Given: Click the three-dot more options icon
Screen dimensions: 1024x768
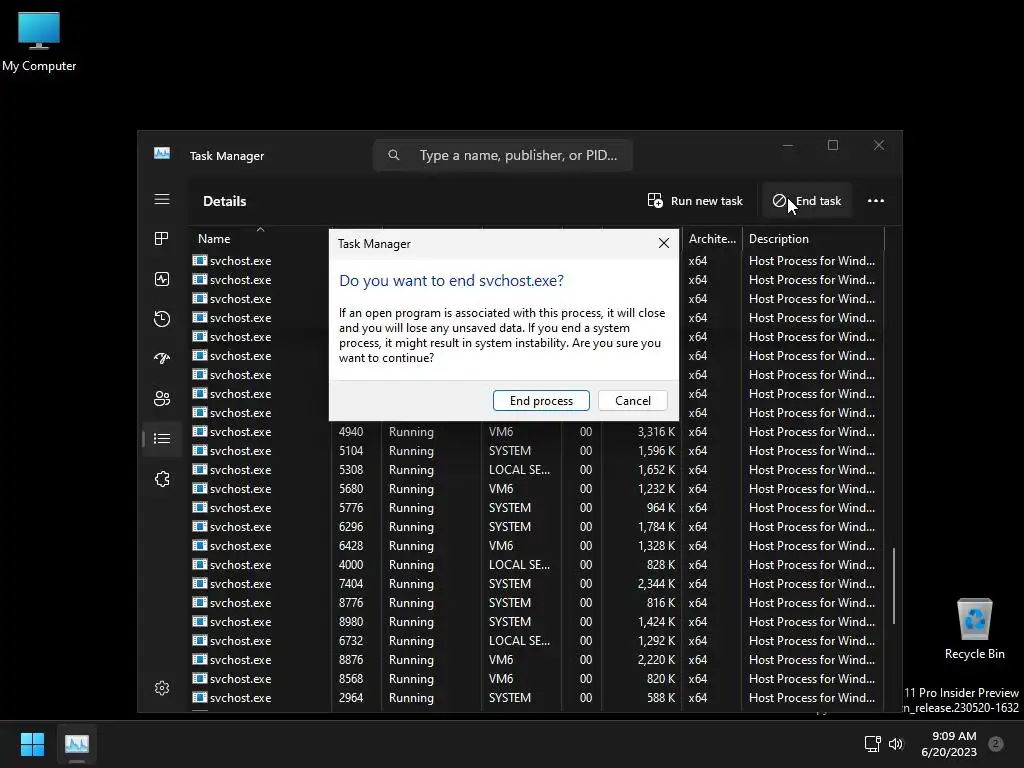Looking at the screenshot, I should click(x=876, y=200).
